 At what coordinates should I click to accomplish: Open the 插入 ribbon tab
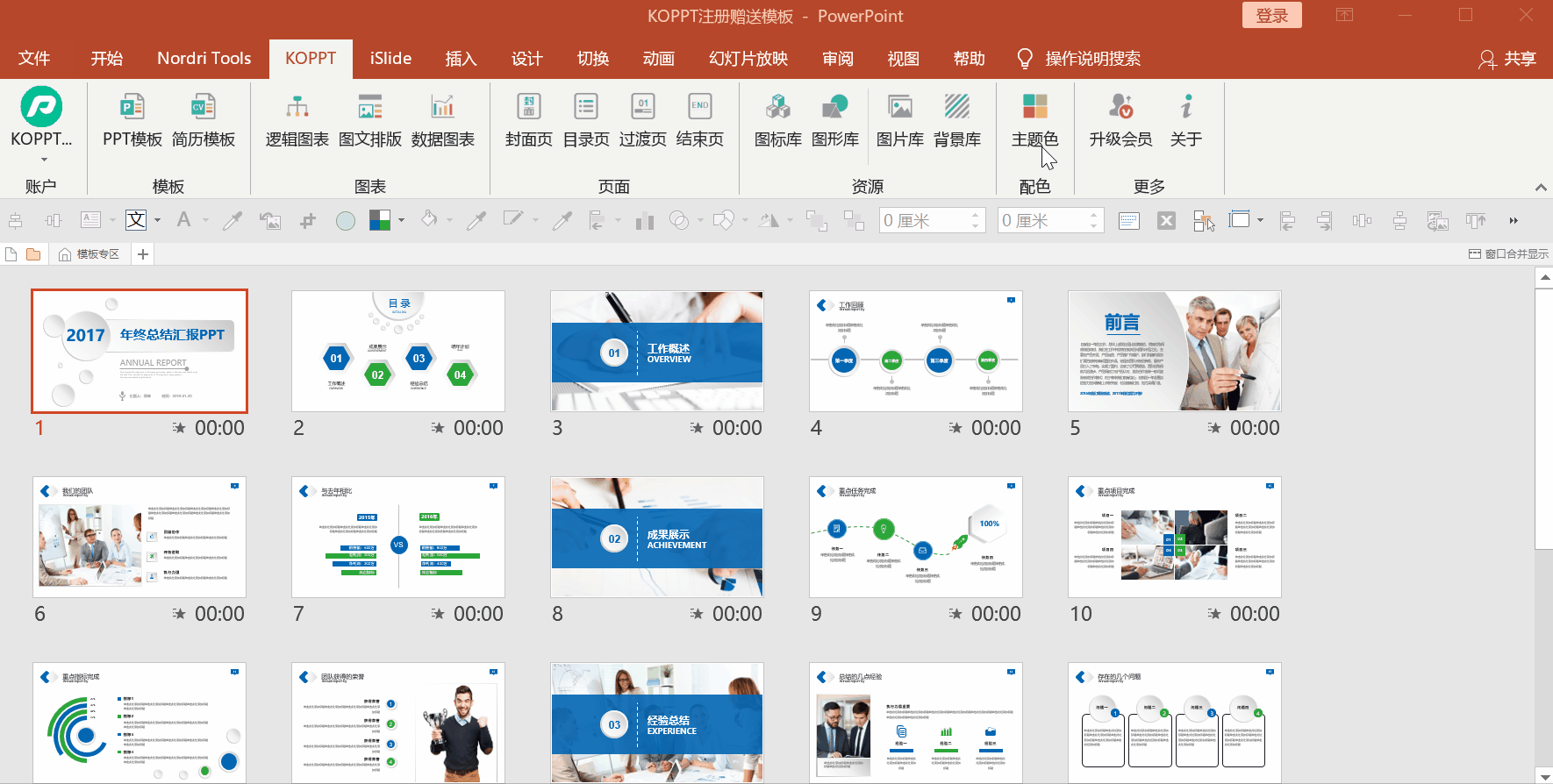pyautogui.click(x=461, y=59)
